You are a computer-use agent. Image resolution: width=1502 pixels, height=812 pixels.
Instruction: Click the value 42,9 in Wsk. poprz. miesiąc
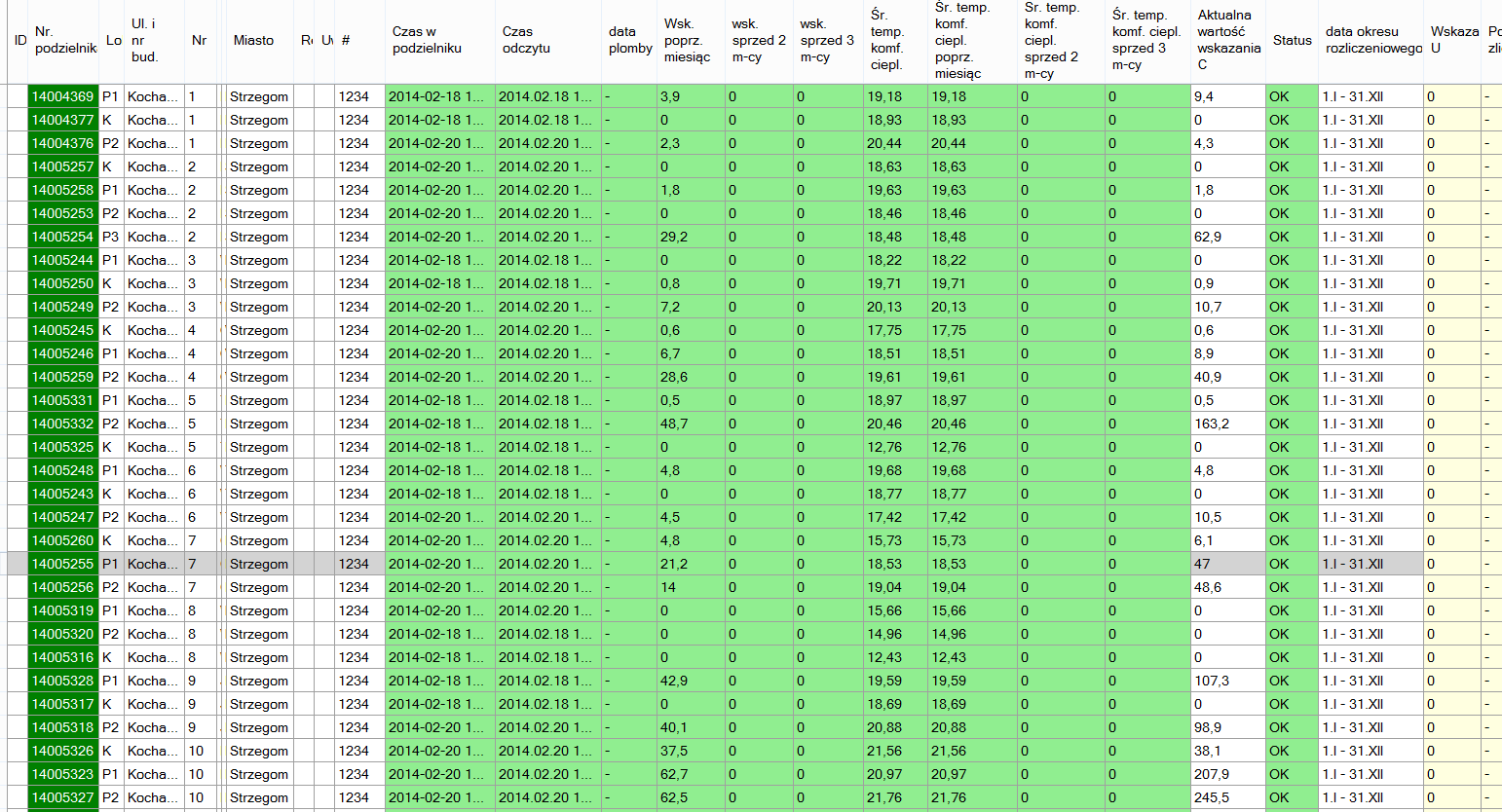[692, 681]
